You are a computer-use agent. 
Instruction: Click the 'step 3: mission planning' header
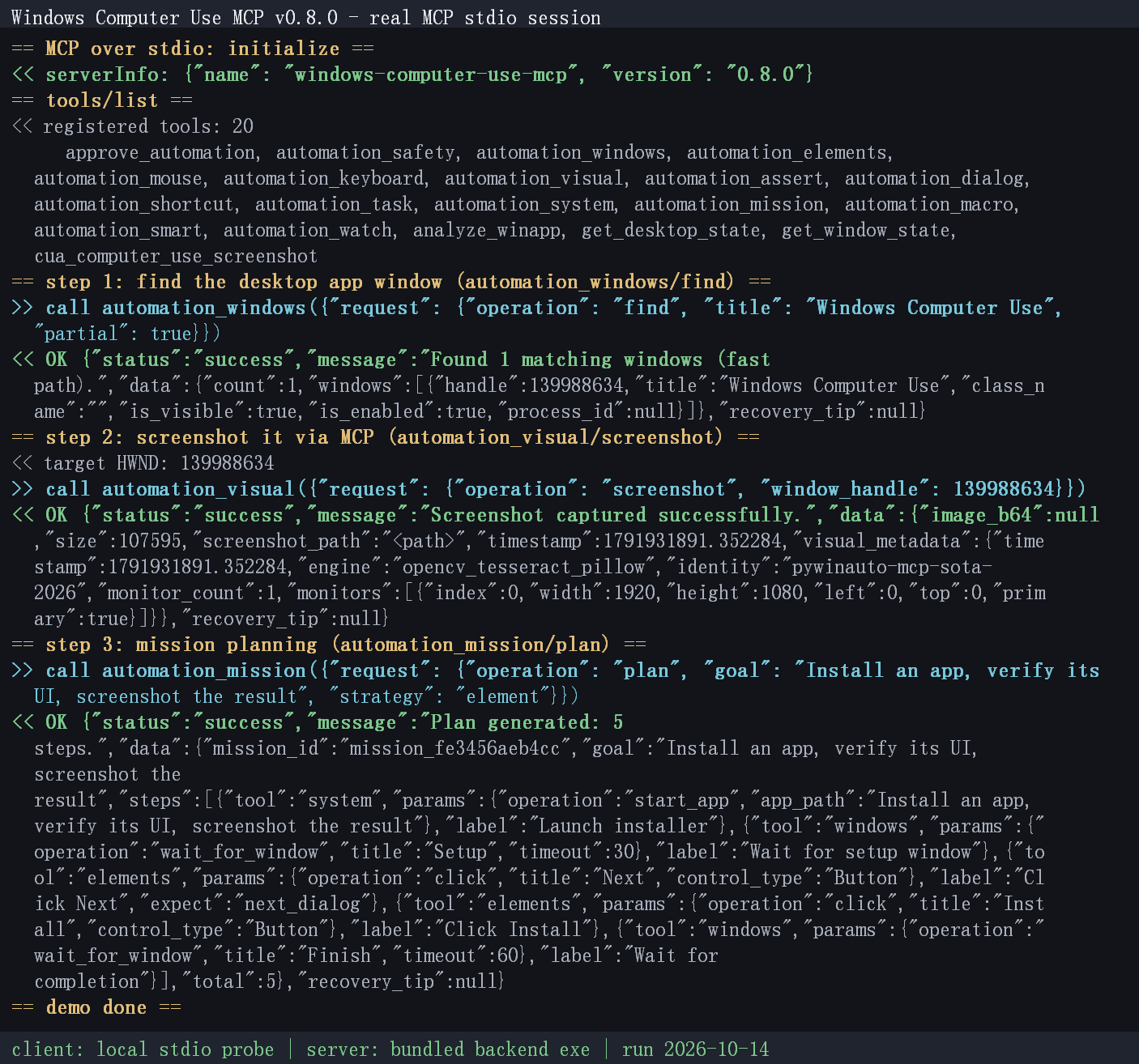click(329, 645)
